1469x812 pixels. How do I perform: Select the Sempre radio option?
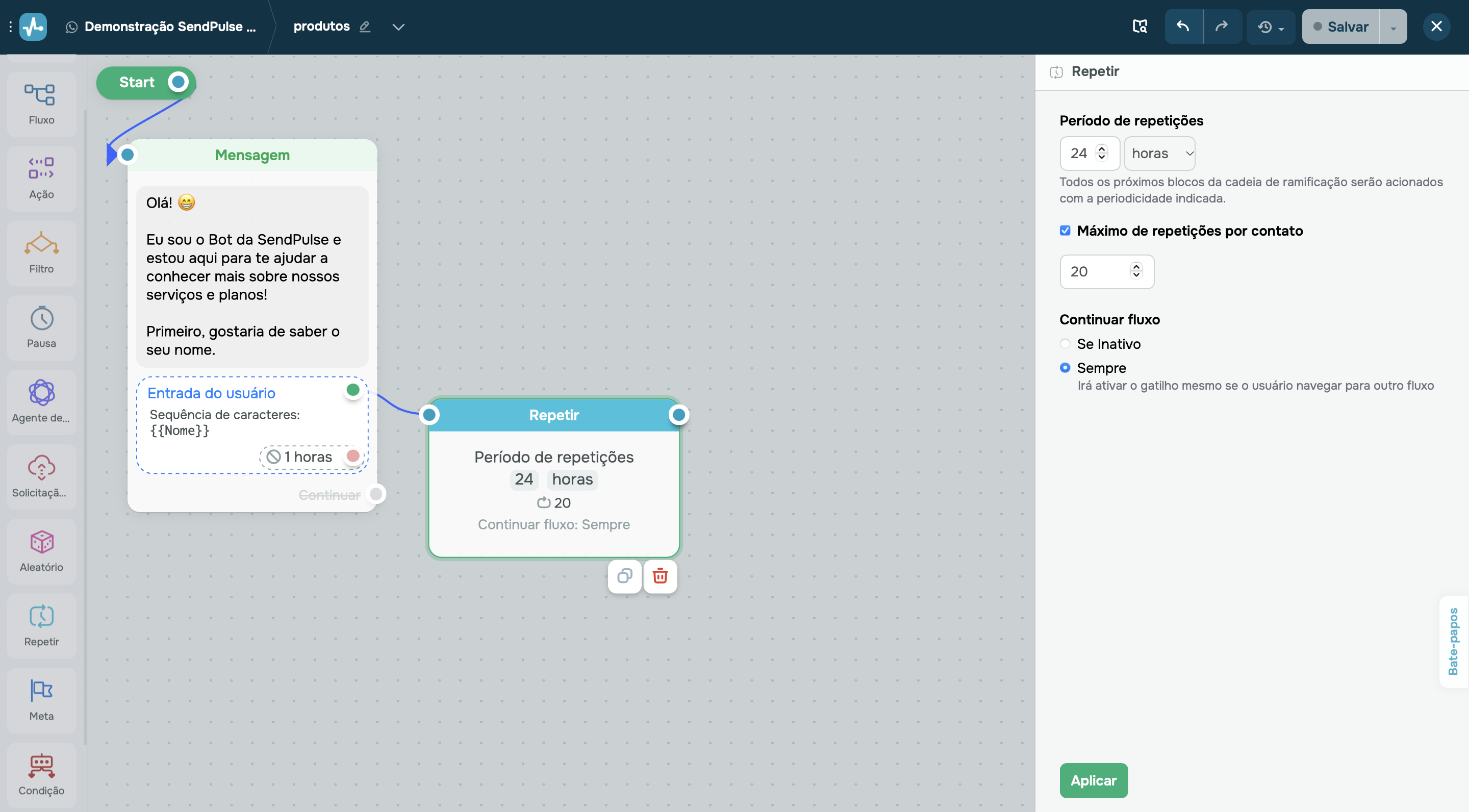tap(1065, 368)
